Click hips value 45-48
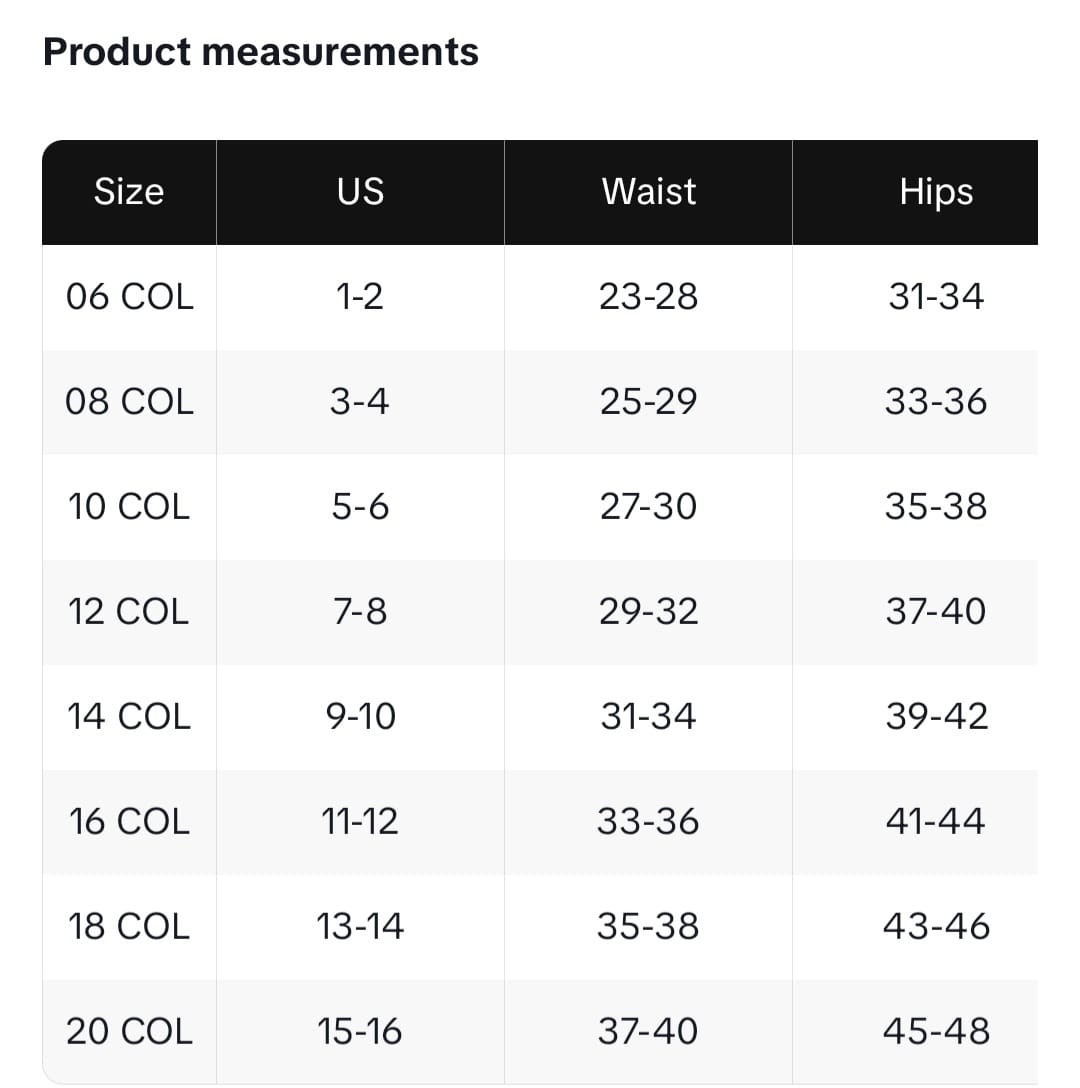The image size is (1080, 1088). coord(936,1031)
